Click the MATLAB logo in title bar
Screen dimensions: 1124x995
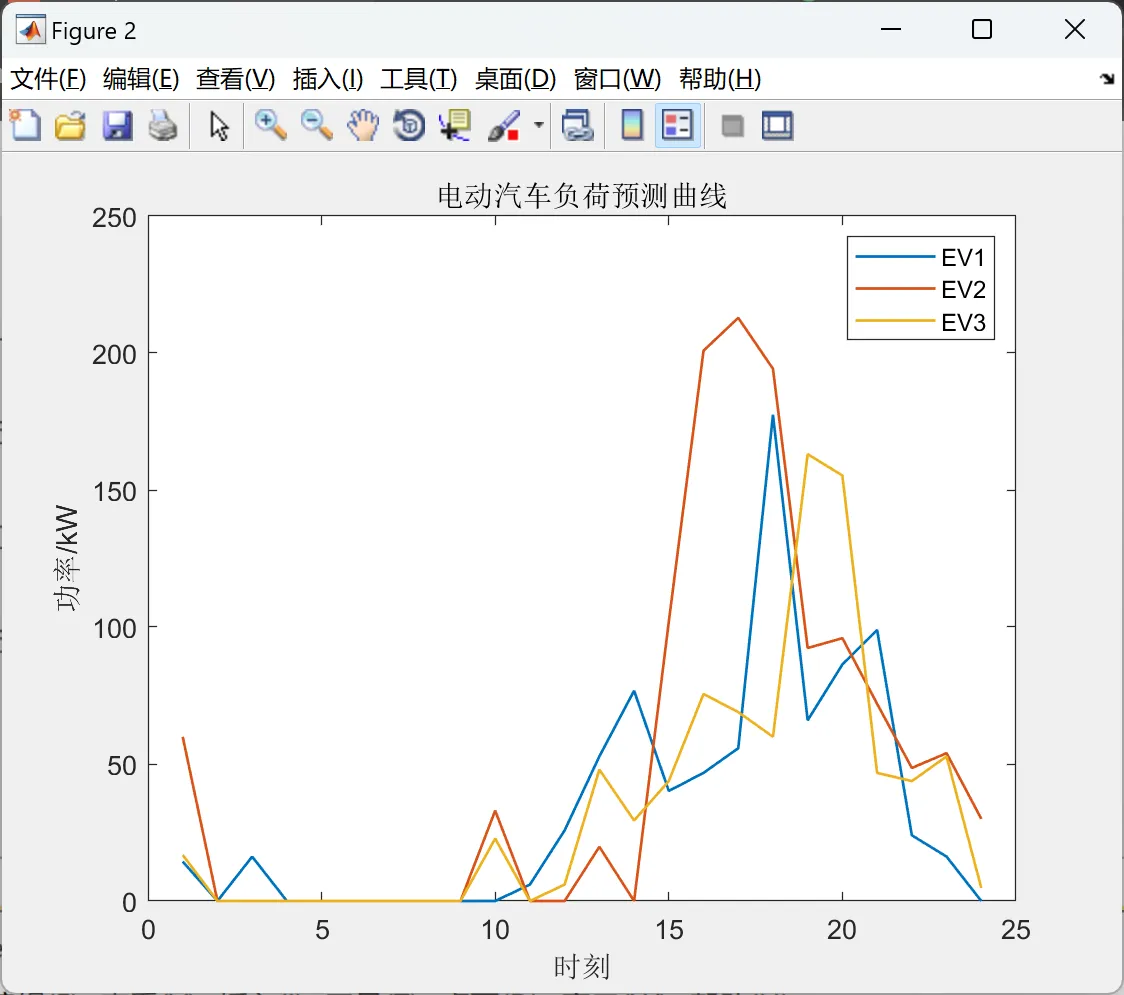[31, 29]
